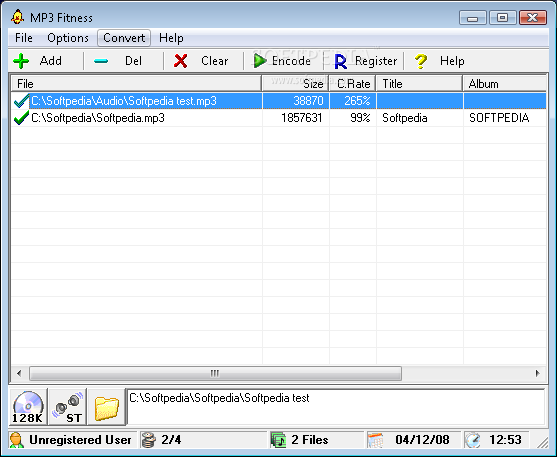The image size is (557, 457).
Task: Click the scrollbar right arrow
Action: 537,373
